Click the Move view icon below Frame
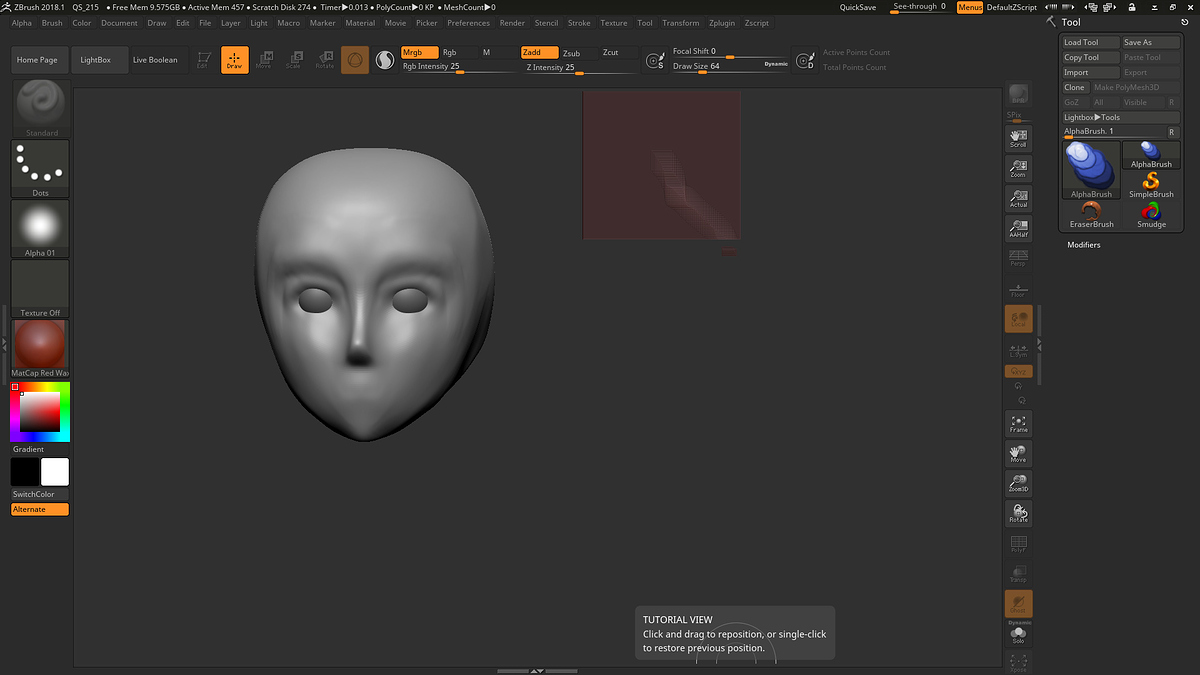This screenshot has width=1200, height=675. (x=1018, y=454)
